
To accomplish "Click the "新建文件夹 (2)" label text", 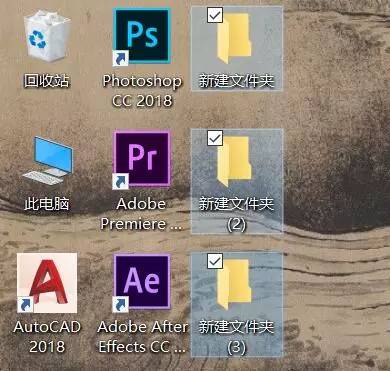I will pyautogui.click(x=236, y=214).
